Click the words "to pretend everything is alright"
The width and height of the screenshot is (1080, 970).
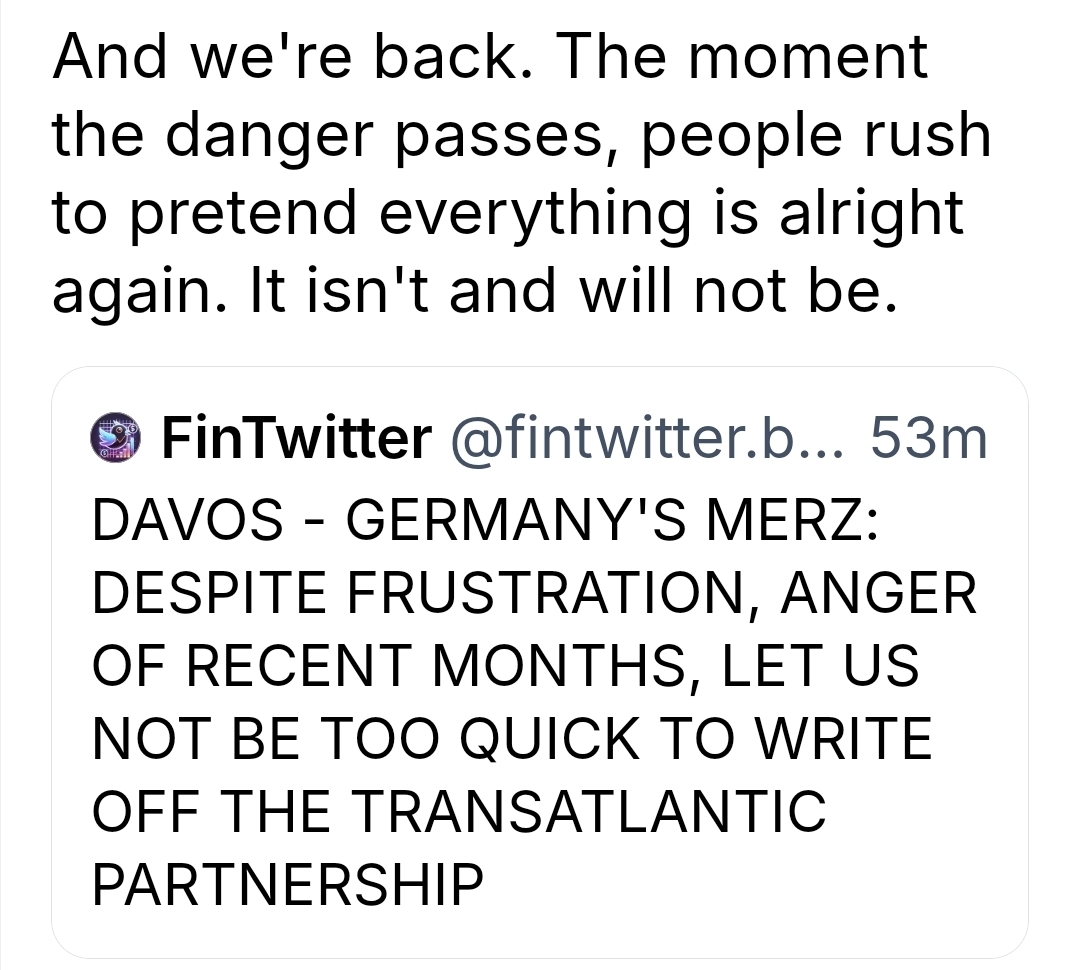pyautogui.click(x=508, y=212)
